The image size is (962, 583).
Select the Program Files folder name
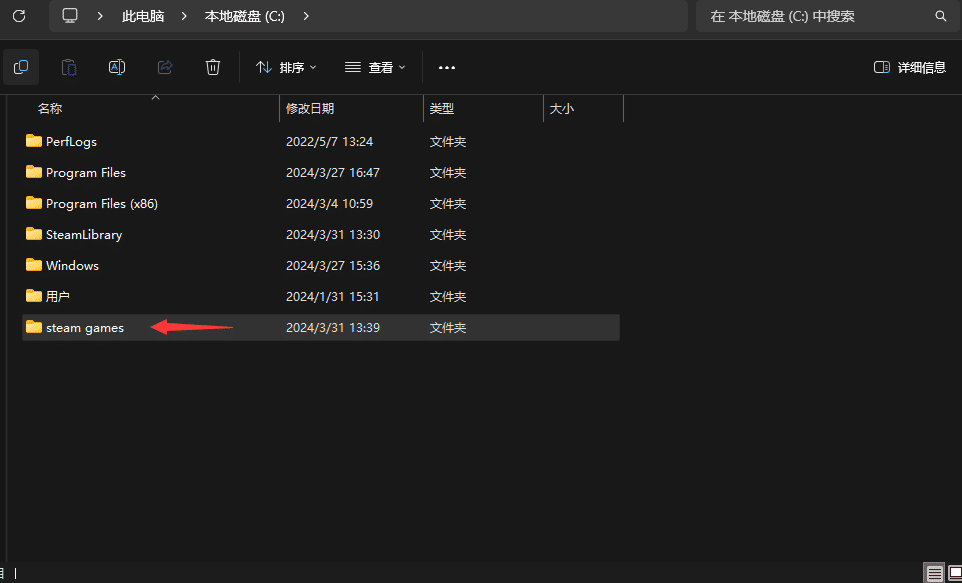pos(86,172)
